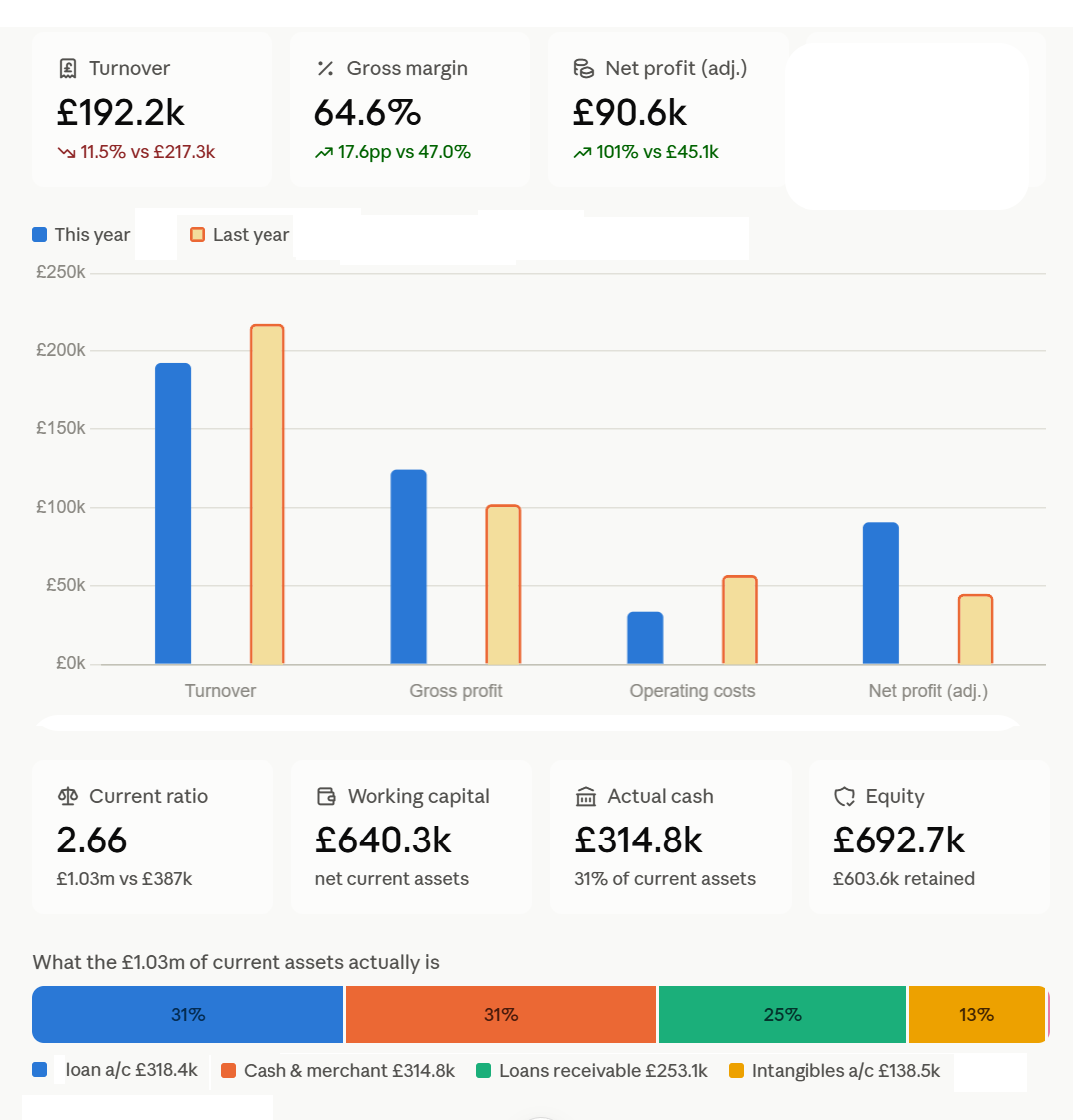Viewport: 1073px width, 1120px height.
Task: Select the orange 31% asset segment
Action: point(501,1014)
